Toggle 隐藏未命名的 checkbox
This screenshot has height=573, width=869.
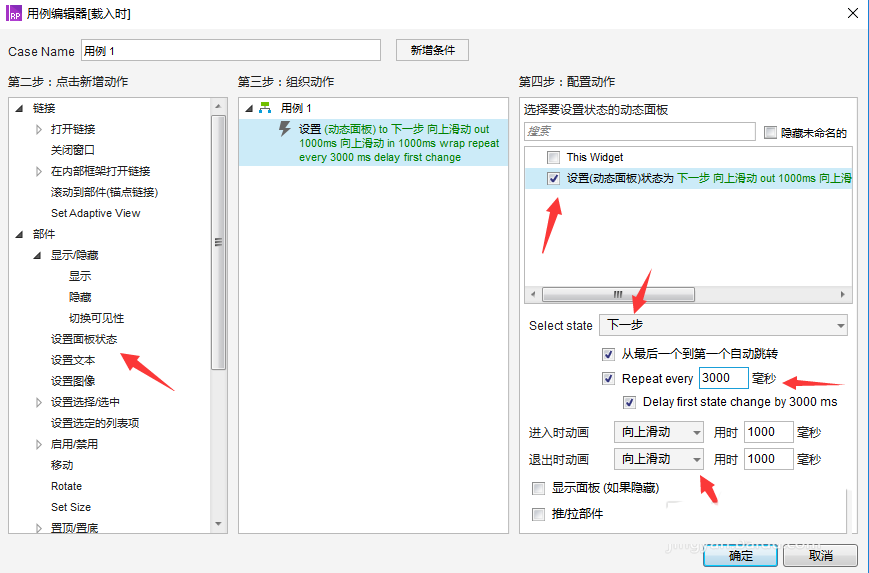click(x=770, y=132)
